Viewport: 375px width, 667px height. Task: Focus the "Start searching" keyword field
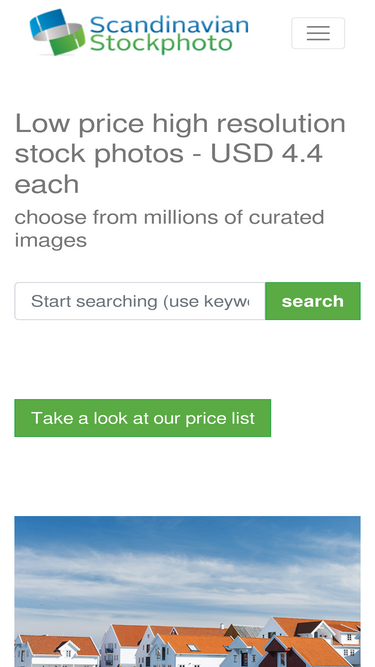(140, 301)
